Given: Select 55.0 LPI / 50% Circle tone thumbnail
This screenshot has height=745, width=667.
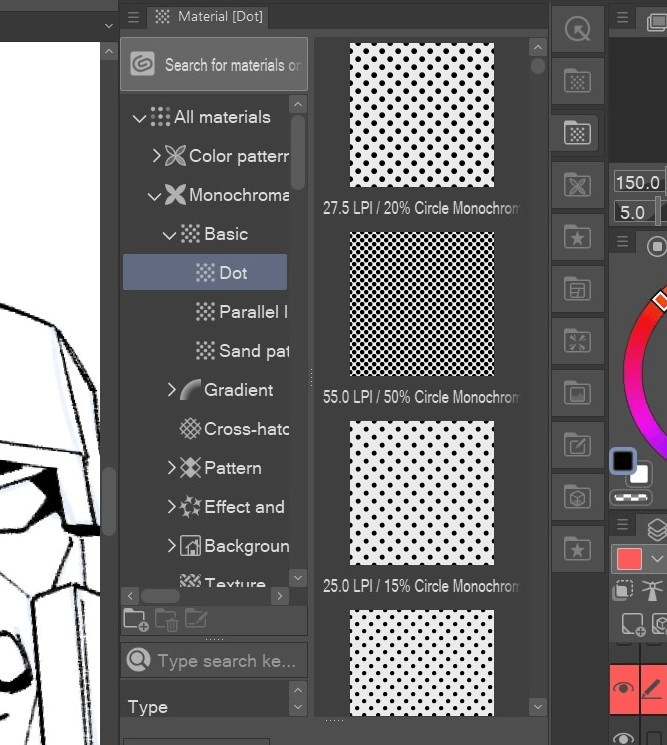Looking at the screenshot, I should click(422, 304).
